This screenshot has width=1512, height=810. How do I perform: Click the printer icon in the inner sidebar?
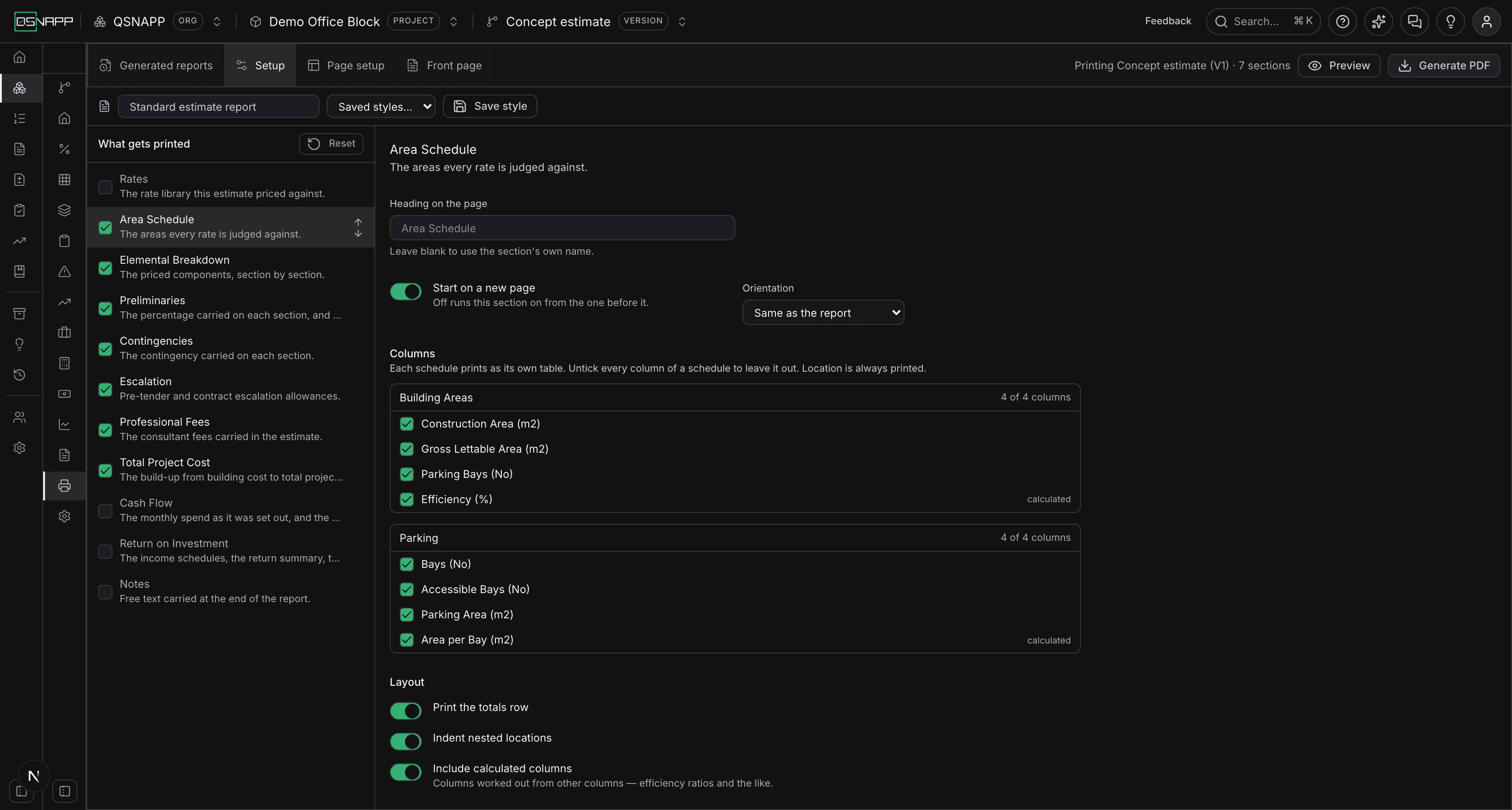pyautogui.click(x=64, y=486)
